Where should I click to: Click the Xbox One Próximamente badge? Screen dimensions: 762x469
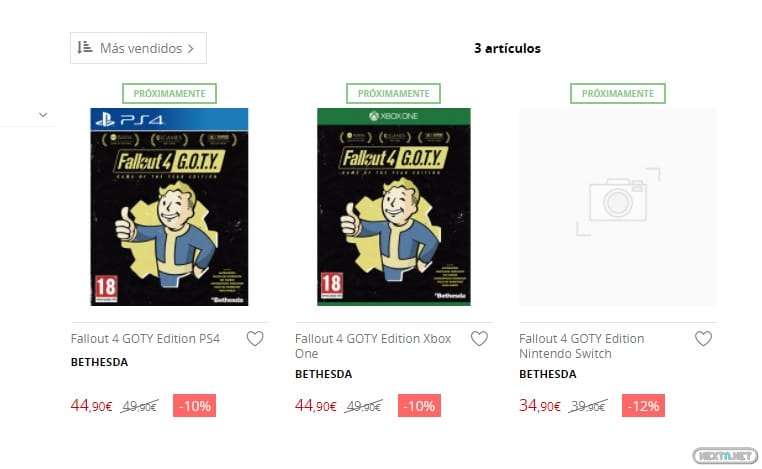(394, 93)
